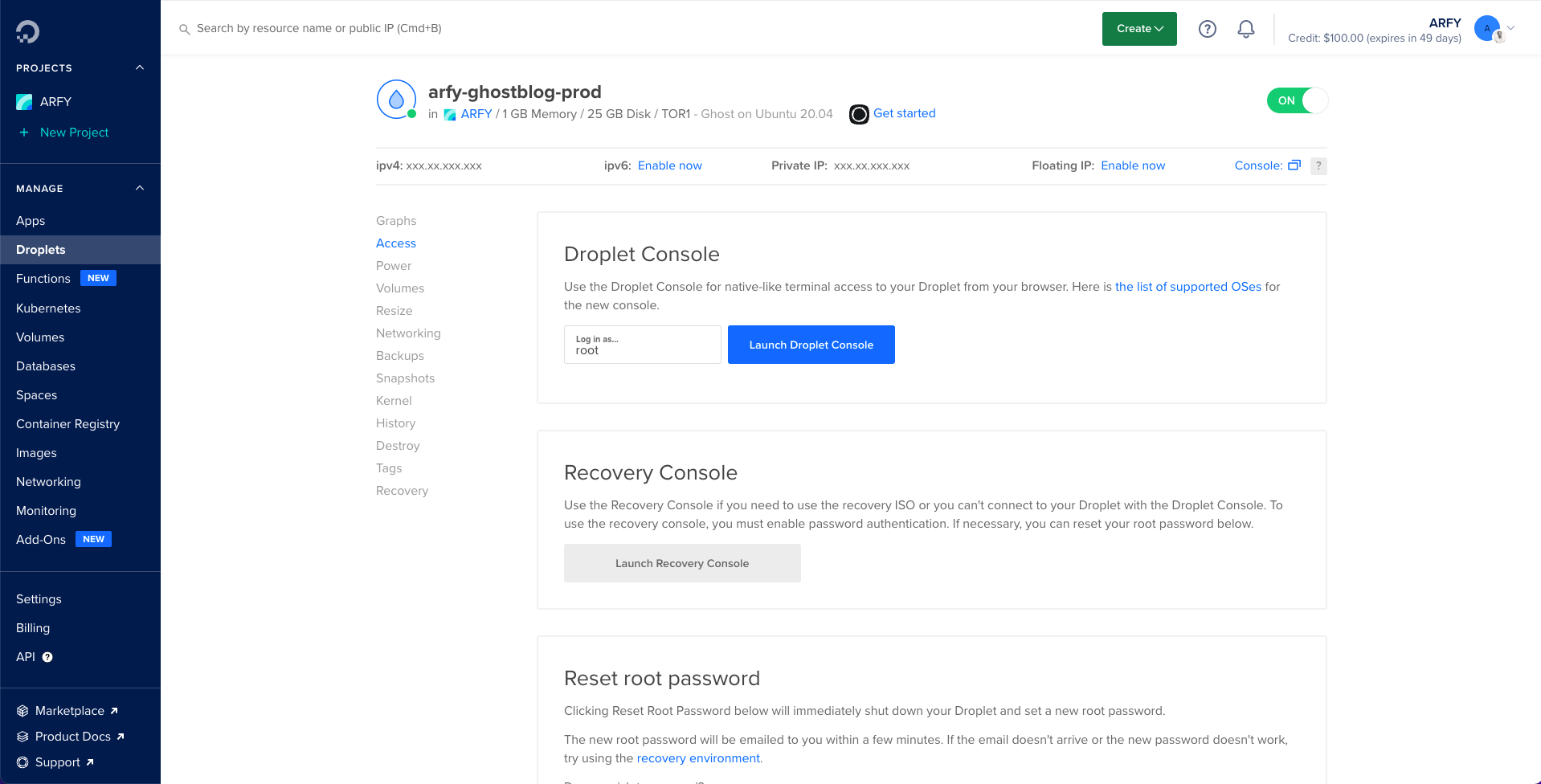Switch to the Power droplet tab
Viewport: 1541px width, 784px height.
tap(394, 266)
